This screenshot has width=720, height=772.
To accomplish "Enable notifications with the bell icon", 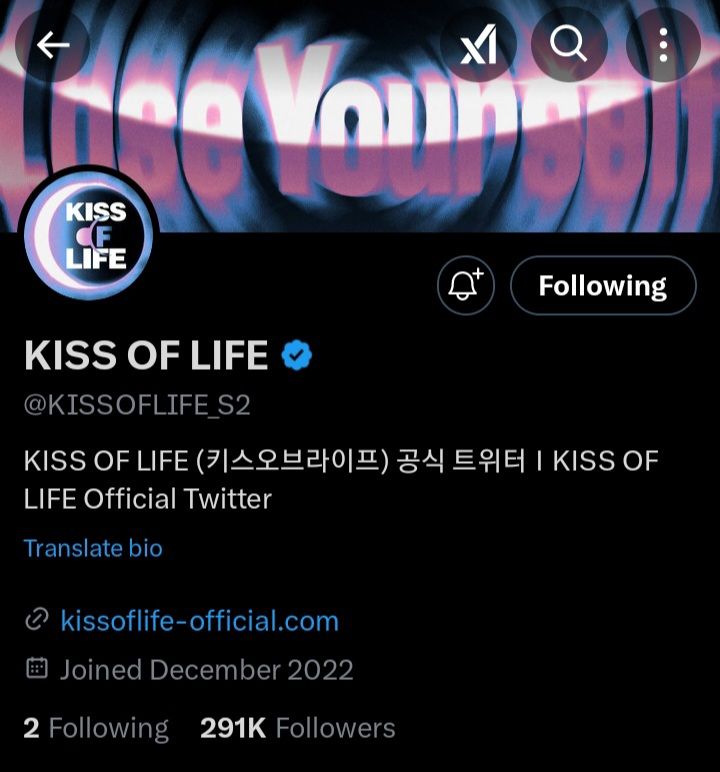I will 465,285.
